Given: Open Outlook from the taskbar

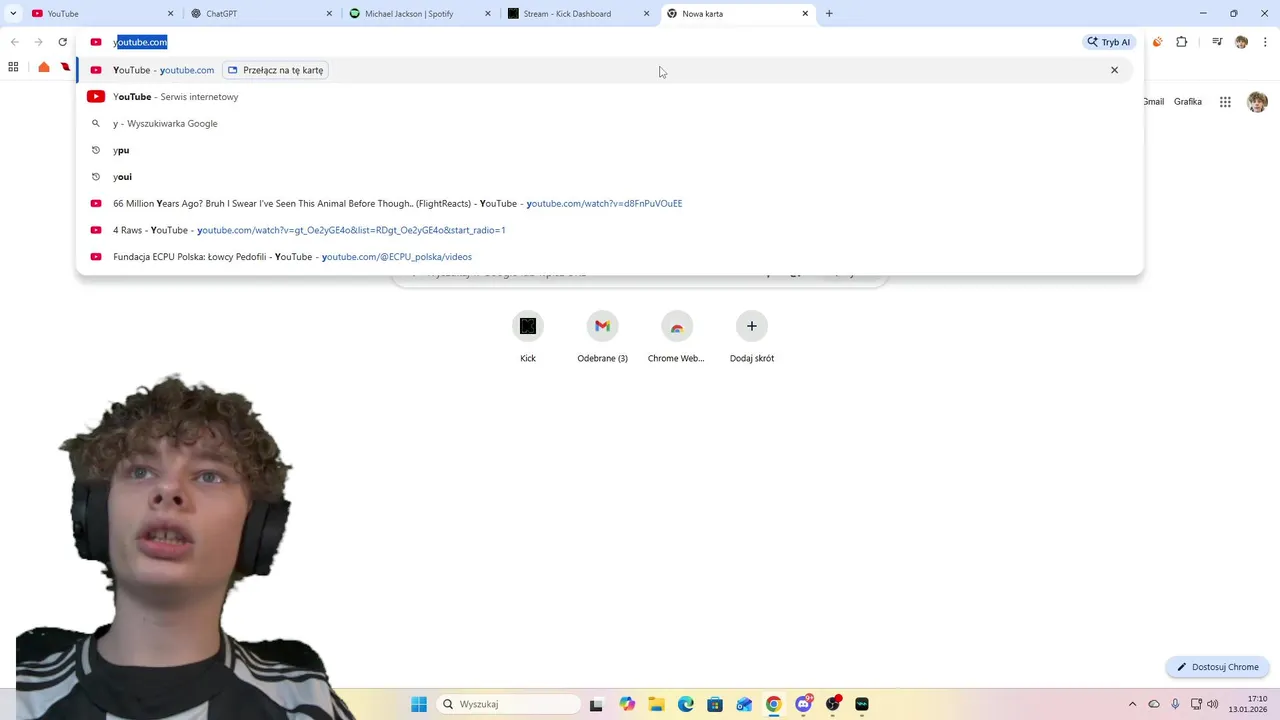Looking at the screenshot, I should click(744, 704).
